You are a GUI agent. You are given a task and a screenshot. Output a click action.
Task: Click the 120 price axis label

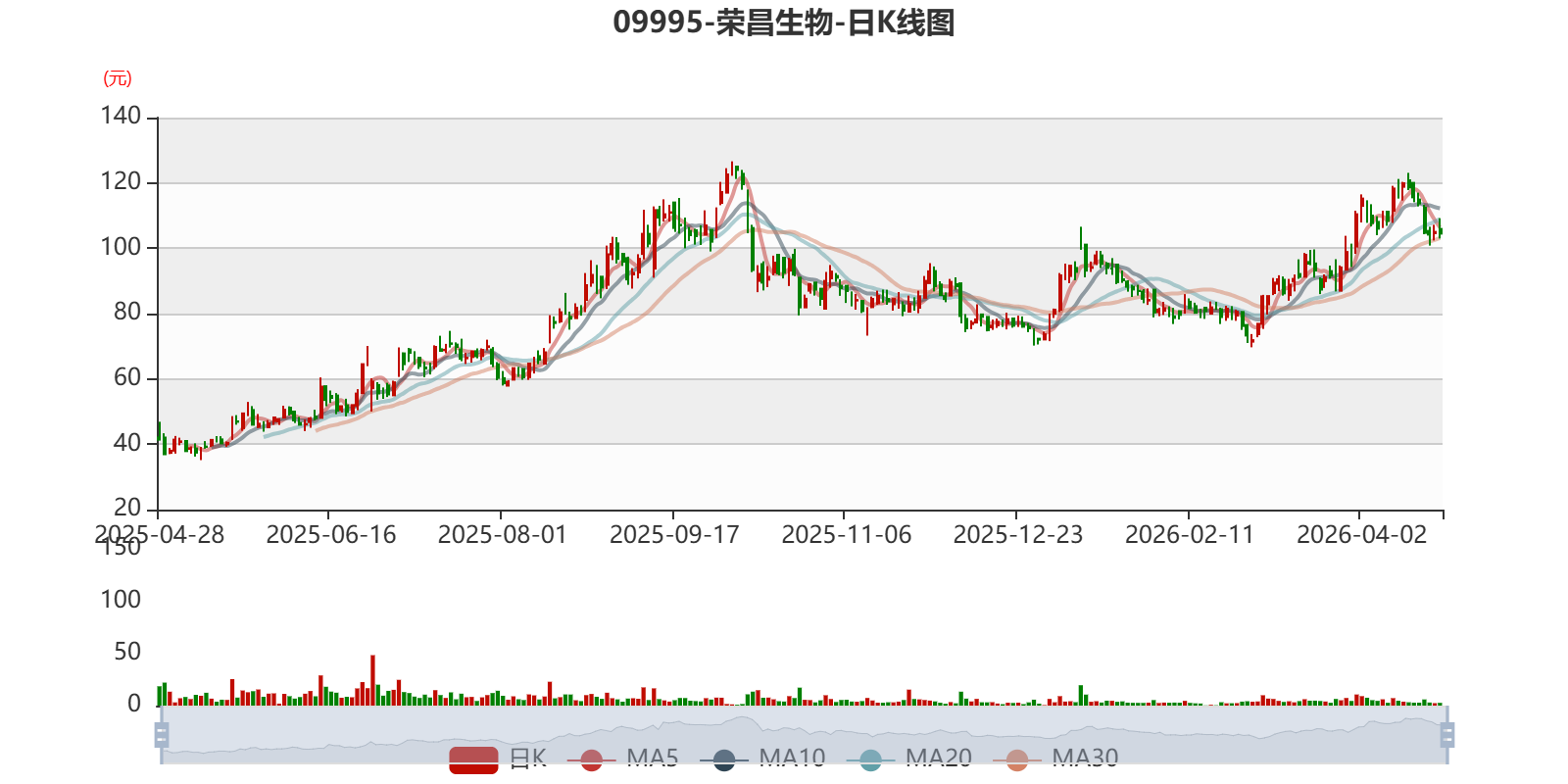coord(121,182)
